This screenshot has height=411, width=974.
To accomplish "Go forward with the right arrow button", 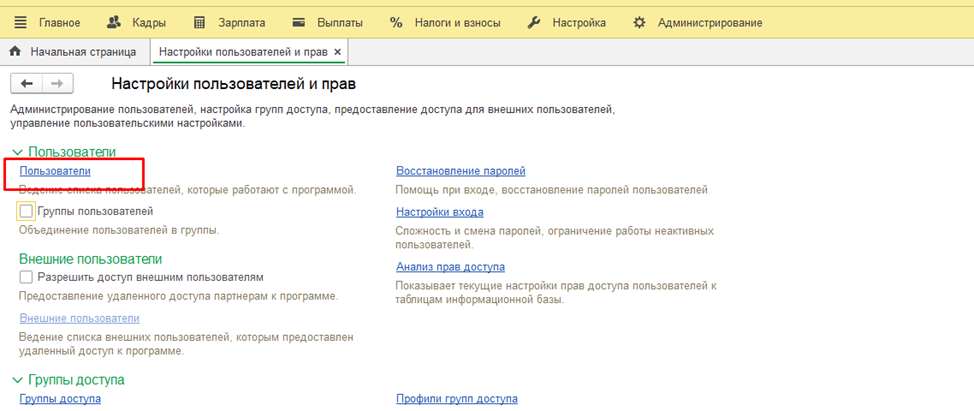I will click(57, 84).
